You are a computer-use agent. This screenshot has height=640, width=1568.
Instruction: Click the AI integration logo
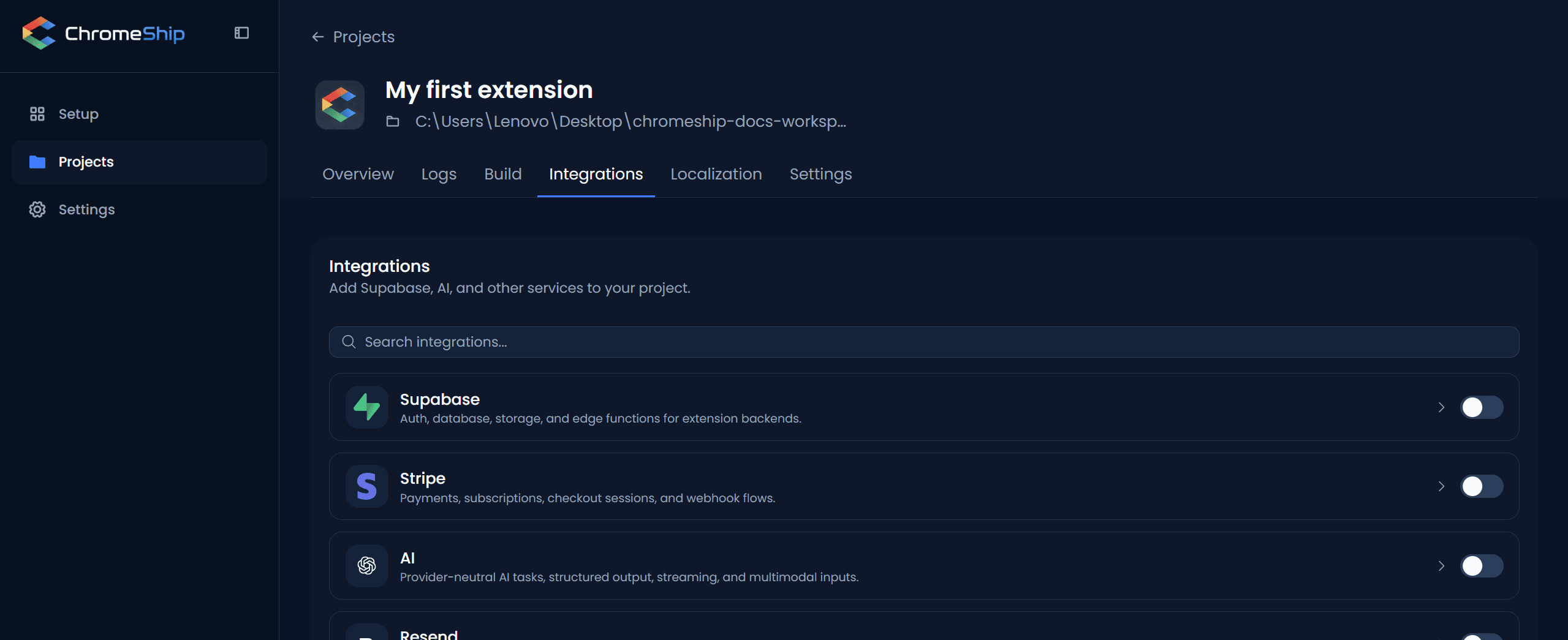(366, 566)
